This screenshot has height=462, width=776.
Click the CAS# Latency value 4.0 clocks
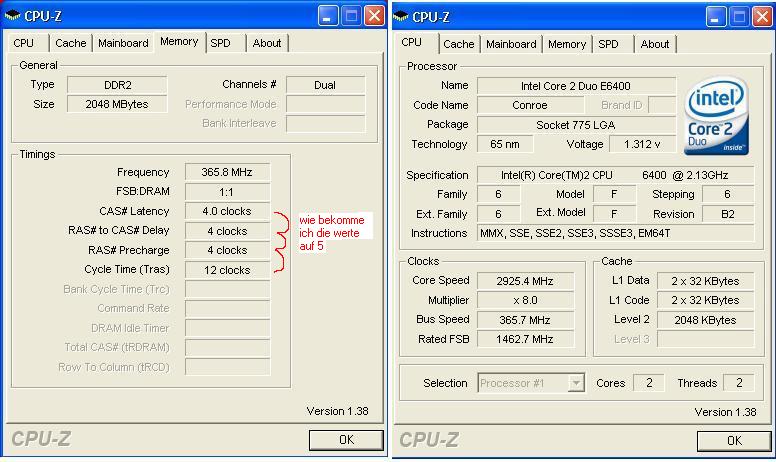tap(228, 211)
